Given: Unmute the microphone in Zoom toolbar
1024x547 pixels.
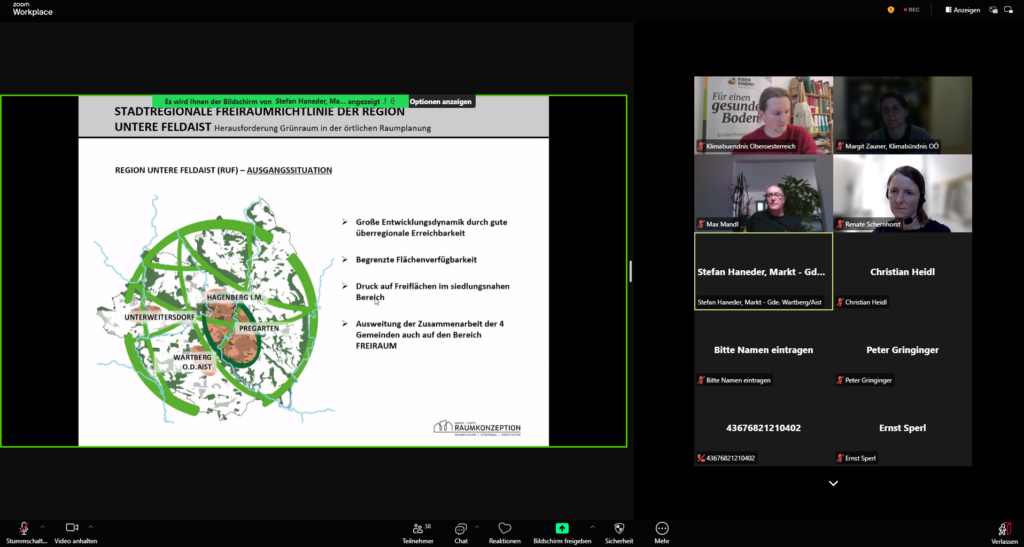Looking at the screenshot, I should tap(23, 528).
